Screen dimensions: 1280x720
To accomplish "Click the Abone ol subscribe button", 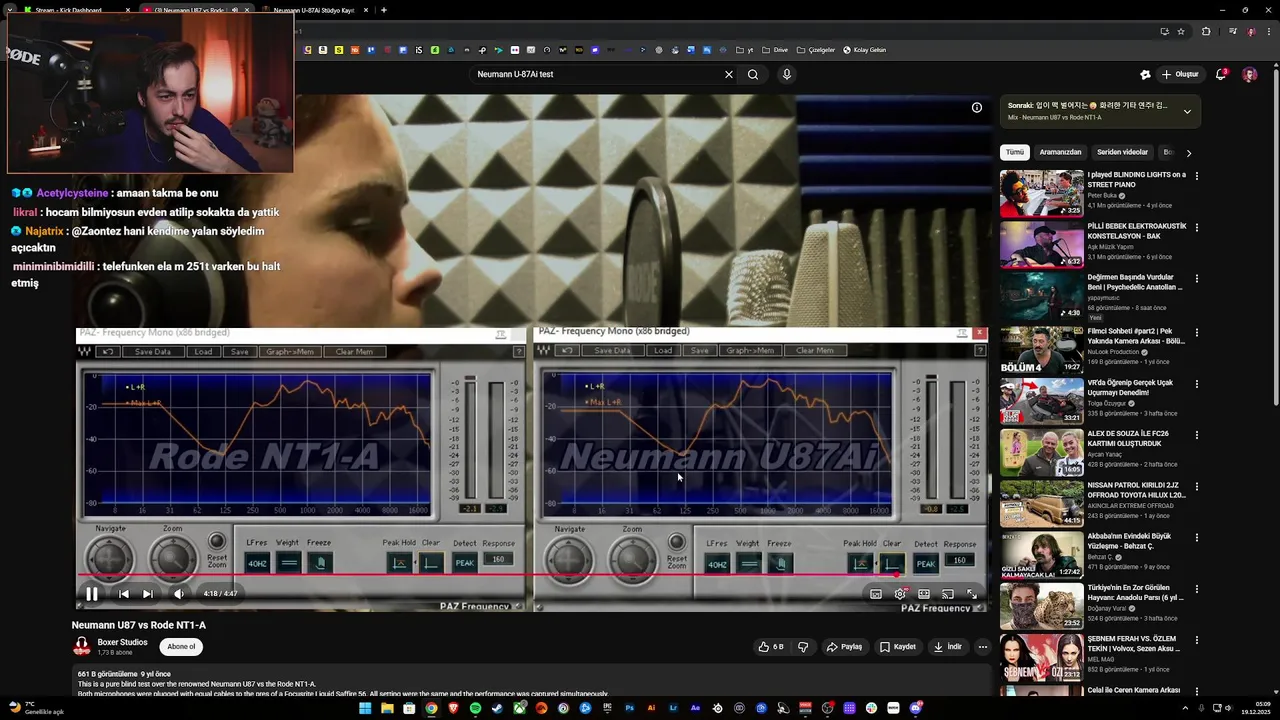I will point(181,646).
